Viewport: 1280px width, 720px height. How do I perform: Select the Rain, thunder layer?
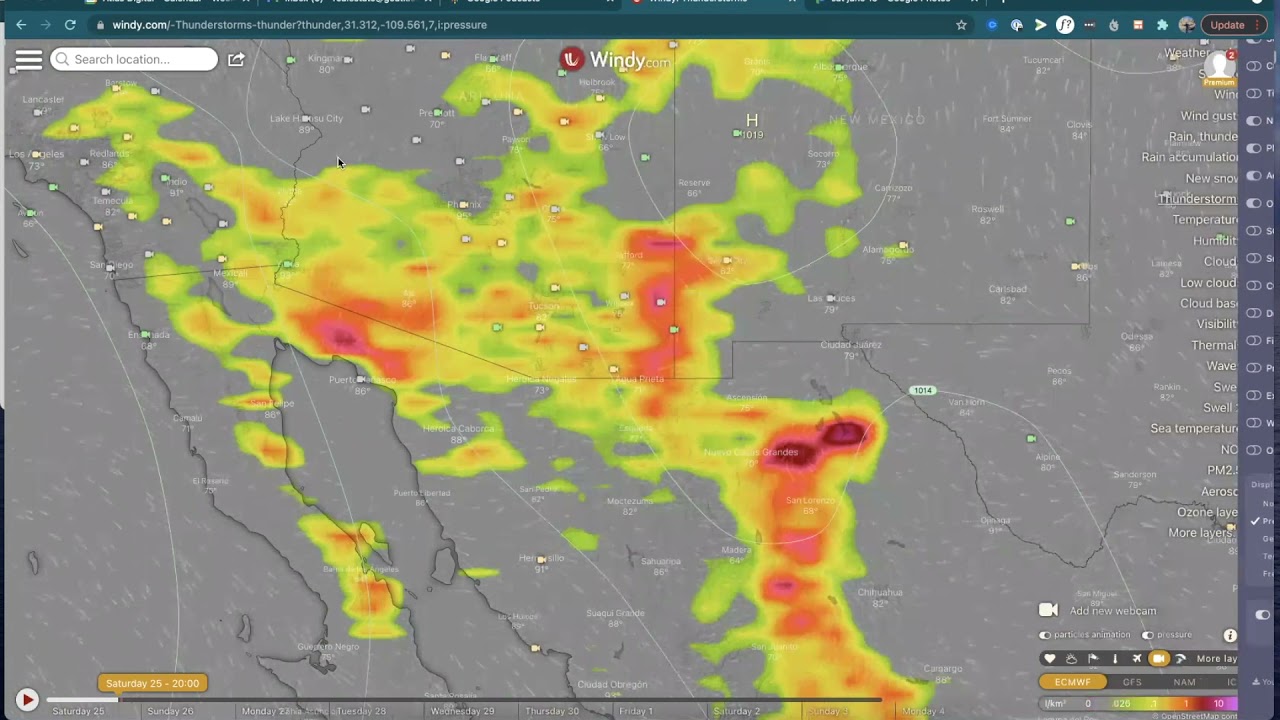[1203, 136]
